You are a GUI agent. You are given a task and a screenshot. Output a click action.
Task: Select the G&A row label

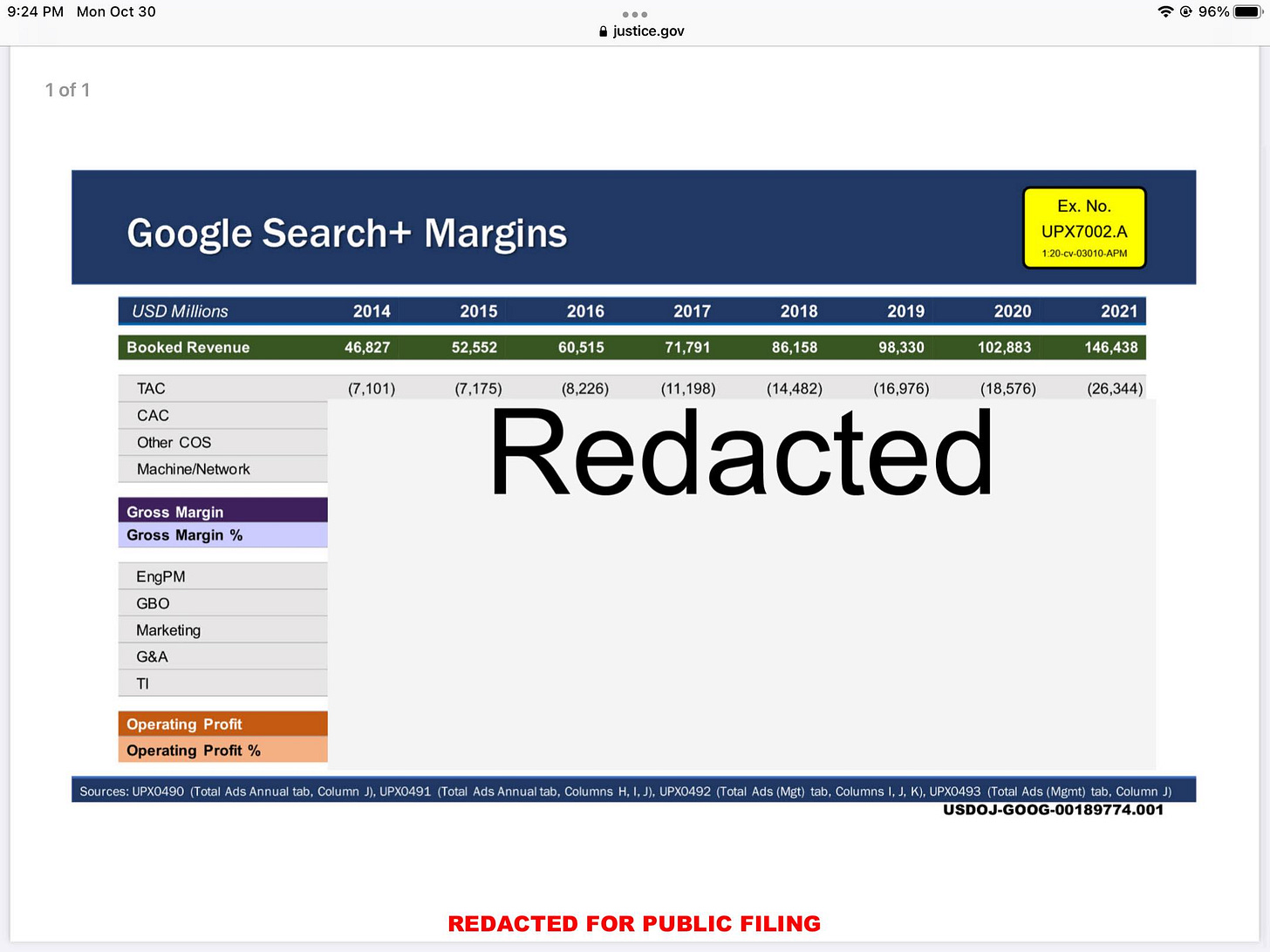pyautogui.click(x=152, y=657)
